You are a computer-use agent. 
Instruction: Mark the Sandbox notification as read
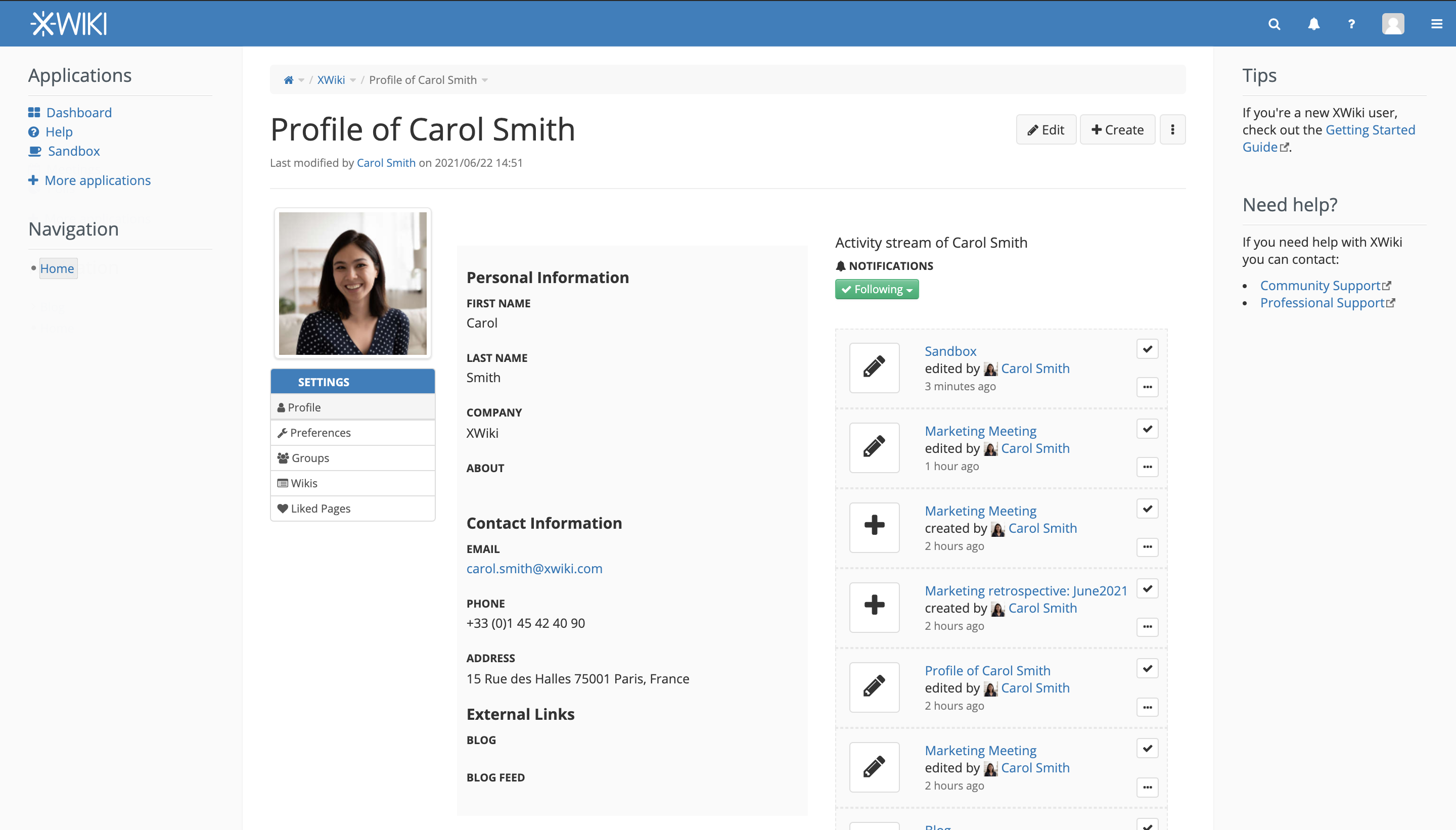click(1147, 349)
